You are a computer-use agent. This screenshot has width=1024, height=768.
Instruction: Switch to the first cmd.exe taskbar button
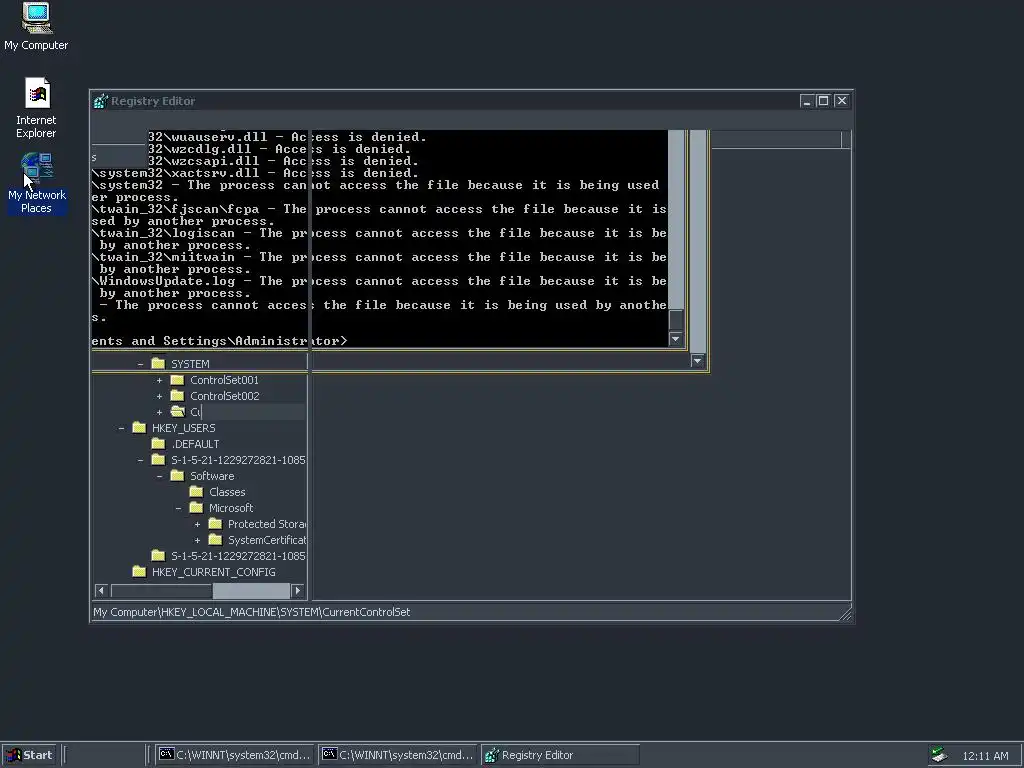click(234, 755)
